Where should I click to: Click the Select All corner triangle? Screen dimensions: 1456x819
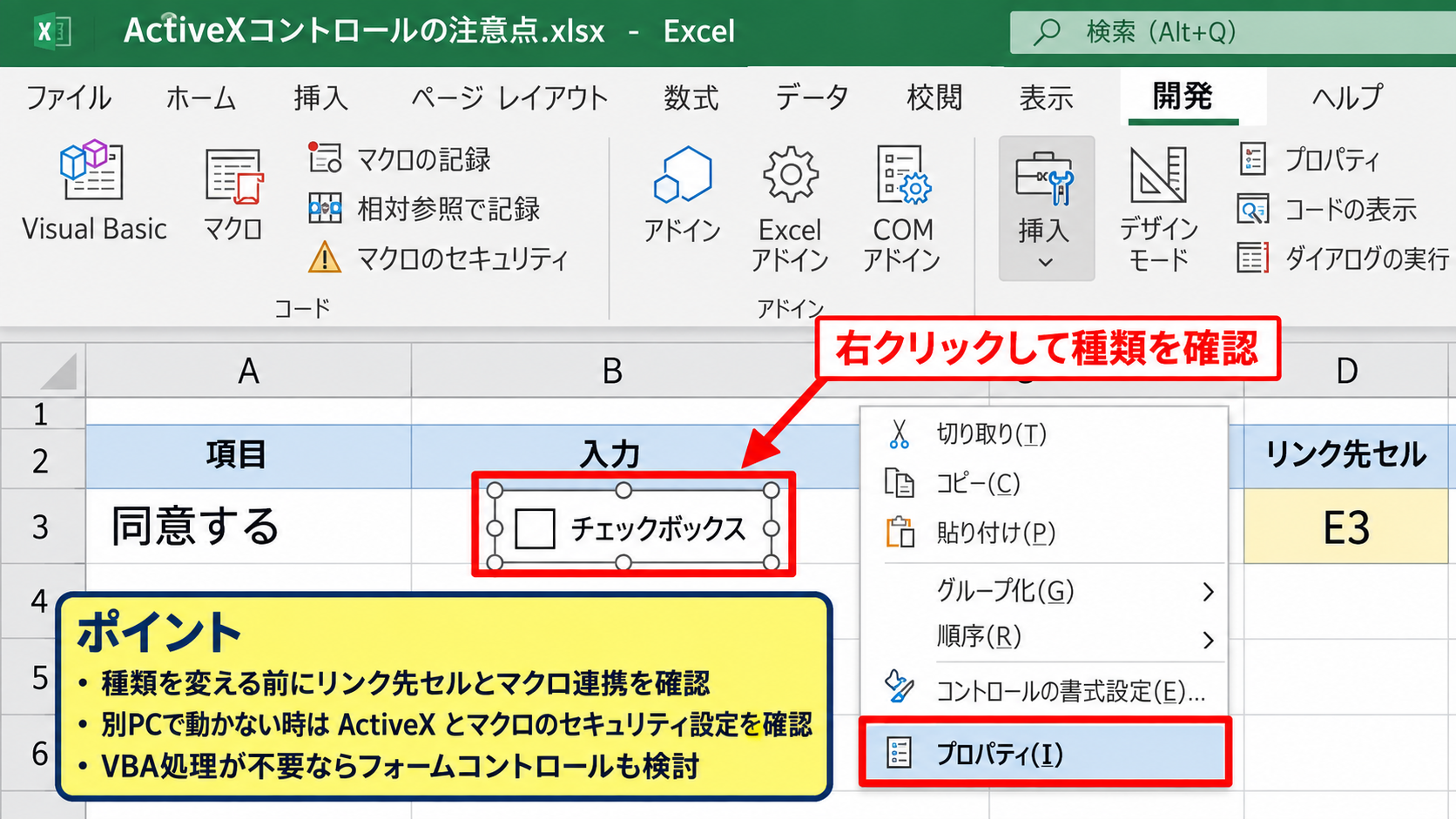[x=57, y=372]
